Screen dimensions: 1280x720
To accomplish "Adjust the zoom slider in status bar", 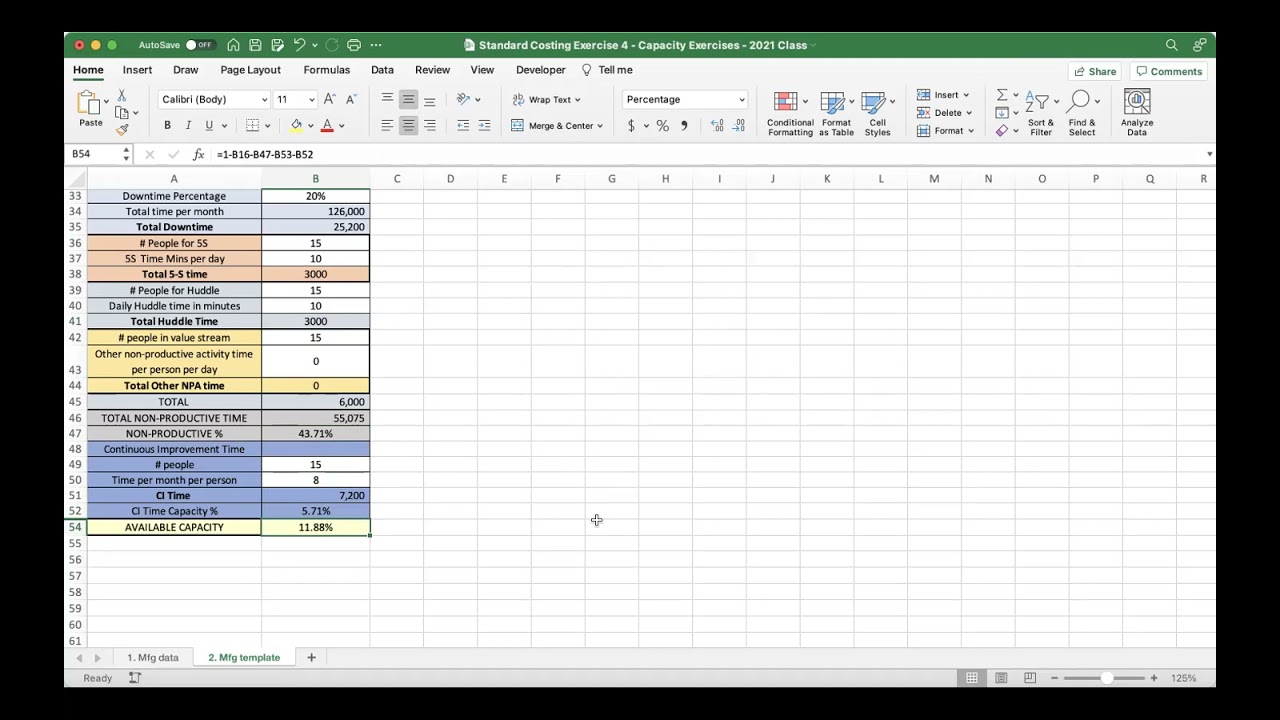I will point(1106,678).
